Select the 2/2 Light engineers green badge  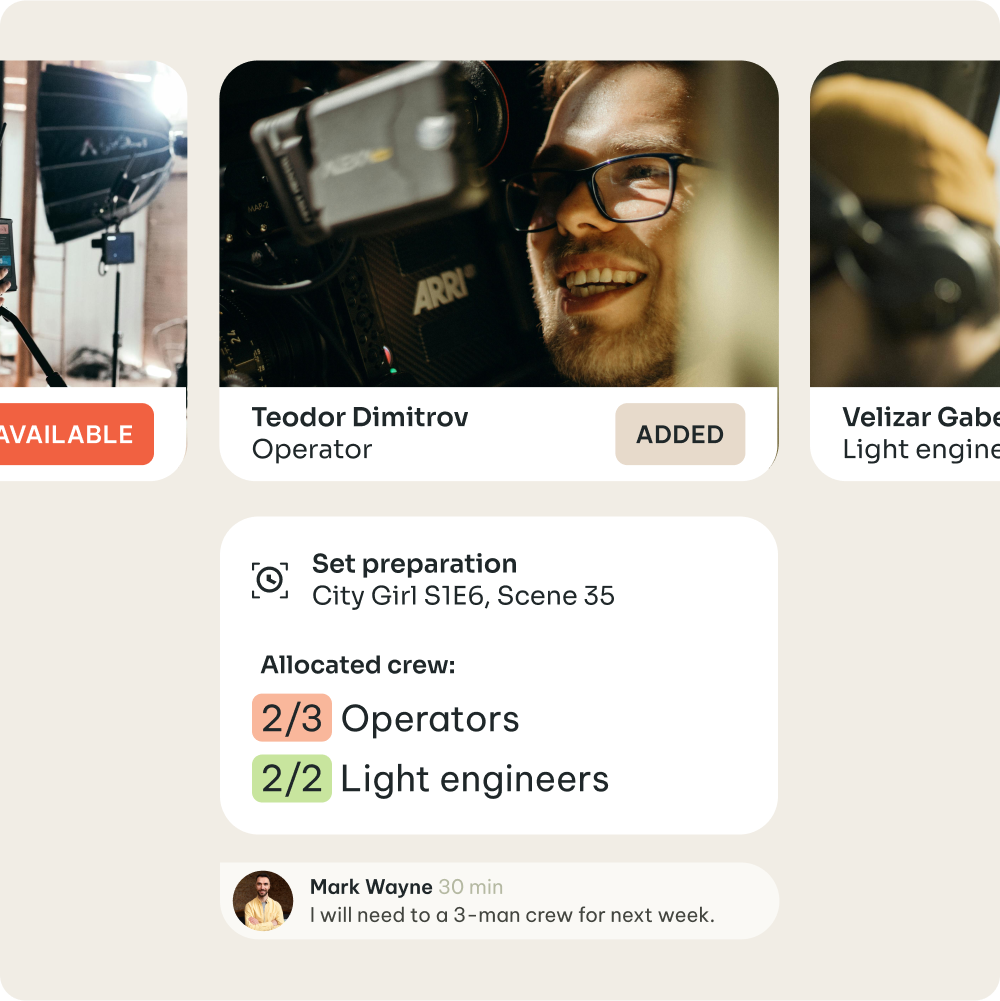292,778
